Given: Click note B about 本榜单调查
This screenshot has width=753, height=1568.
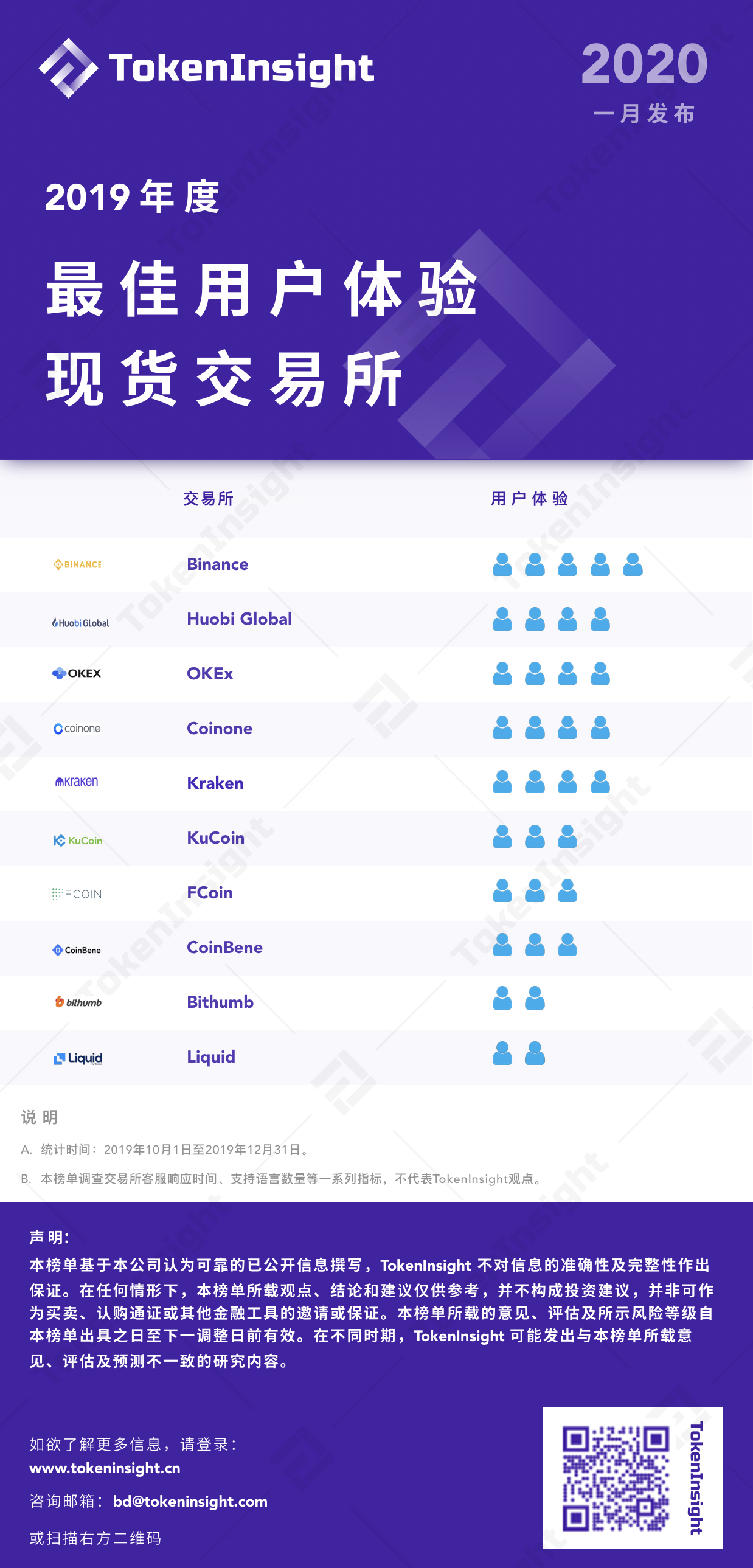Looking at the screenshot, I should 282,1179.
